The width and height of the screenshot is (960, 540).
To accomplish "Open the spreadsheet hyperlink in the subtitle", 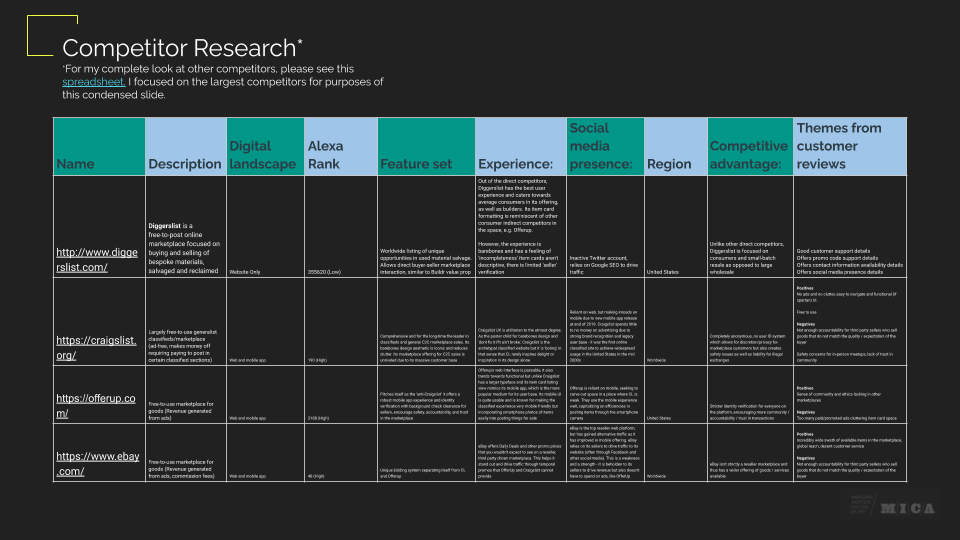I will tap(94, 82).
